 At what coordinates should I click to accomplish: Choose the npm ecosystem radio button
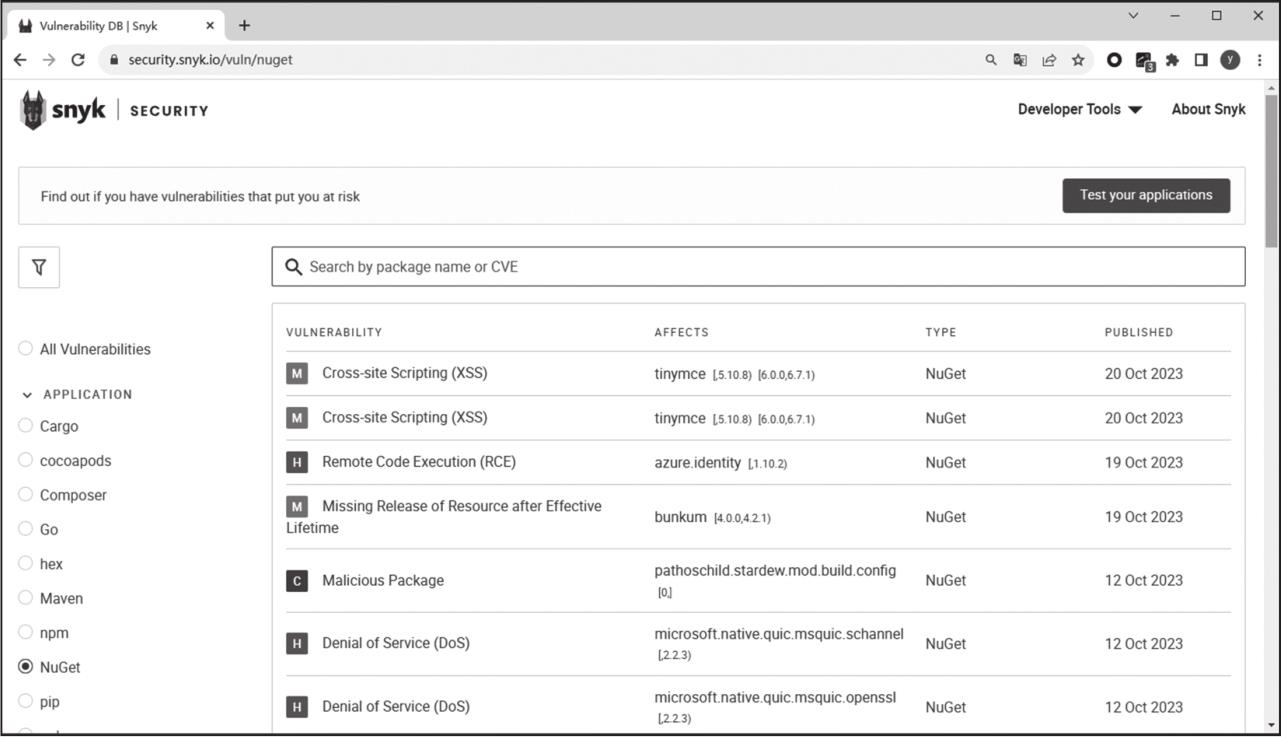pos(26,633)
